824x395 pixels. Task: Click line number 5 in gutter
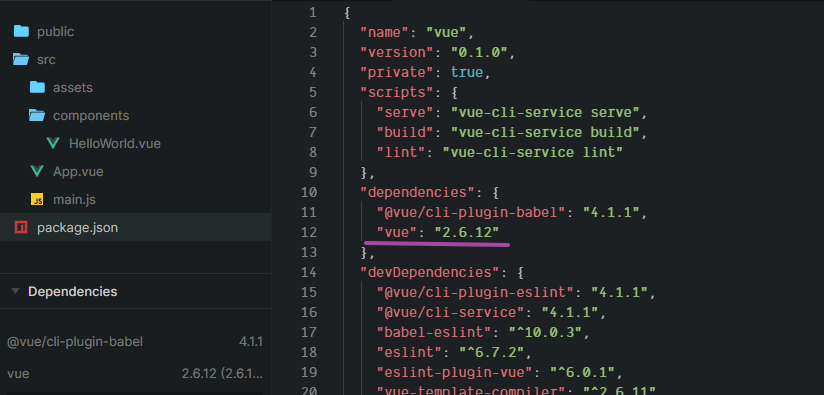point(313,92)
